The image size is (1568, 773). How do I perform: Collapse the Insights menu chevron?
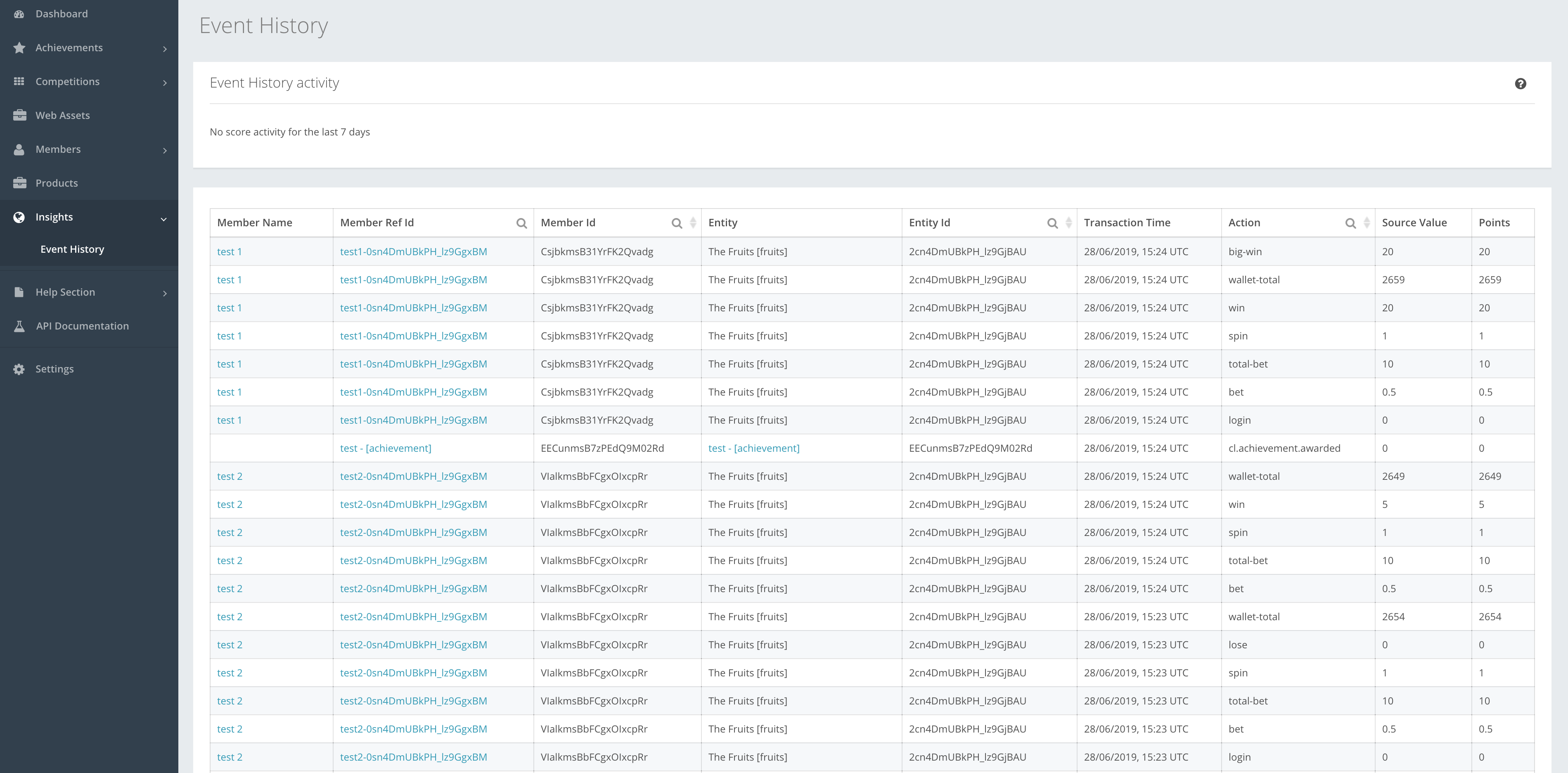[163, 218]
